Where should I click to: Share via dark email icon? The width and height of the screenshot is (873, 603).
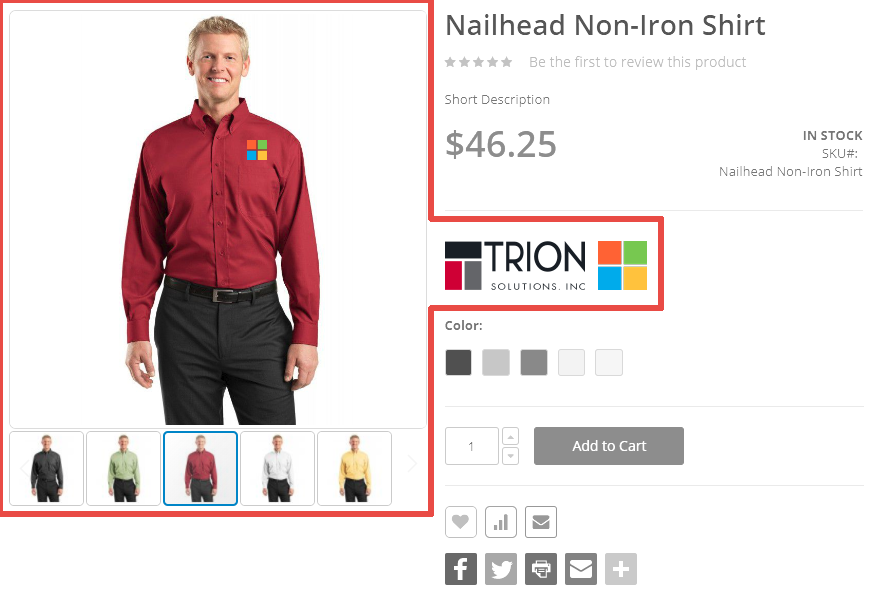coord(581,568)
